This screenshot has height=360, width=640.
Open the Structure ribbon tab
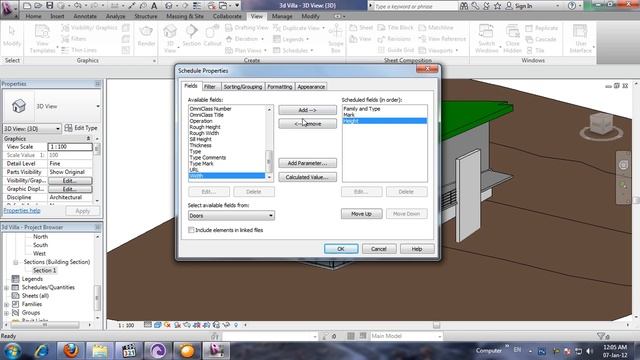click(146, 16)
